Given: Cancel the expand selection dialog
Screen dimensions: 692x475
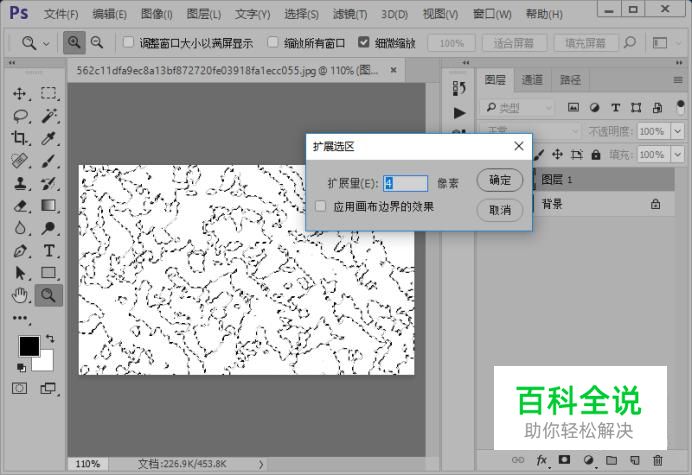Looking at the screenshot, I should point(500,210).
